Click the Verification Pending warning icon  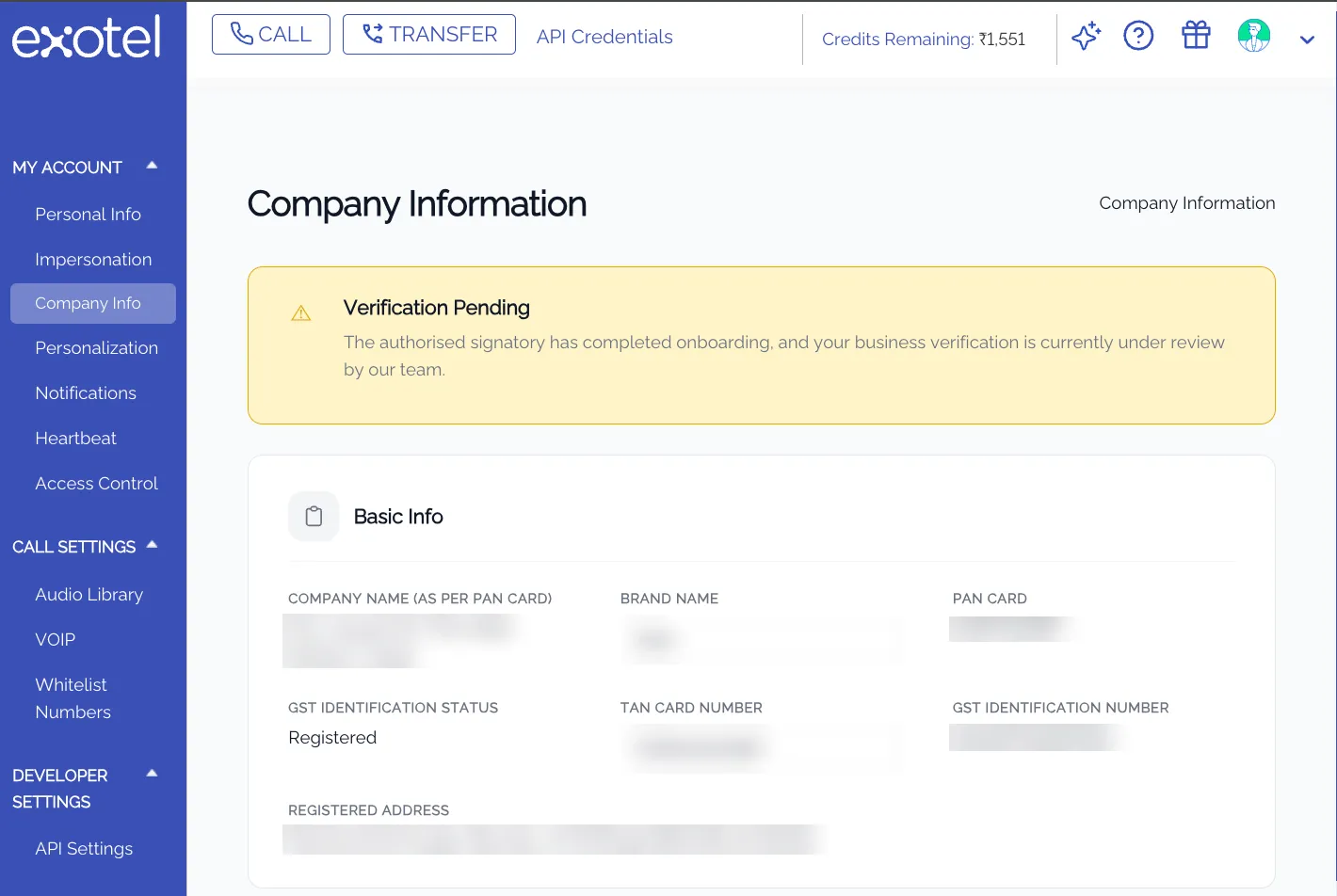click(x=301, y=313)
